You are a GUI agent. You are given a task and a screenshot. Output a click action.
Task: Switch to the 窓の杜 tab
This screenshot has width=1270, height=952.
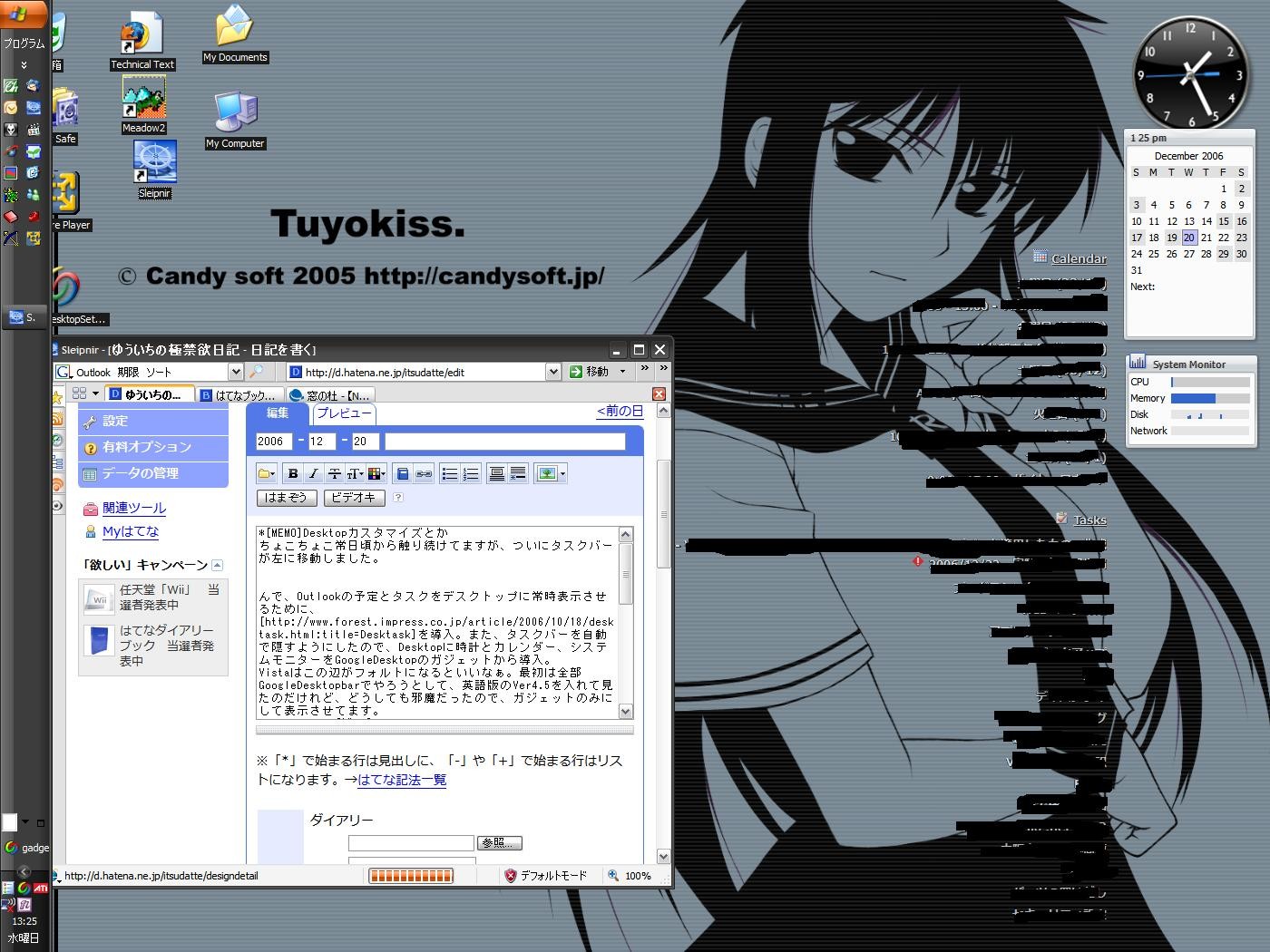[331, 395]
